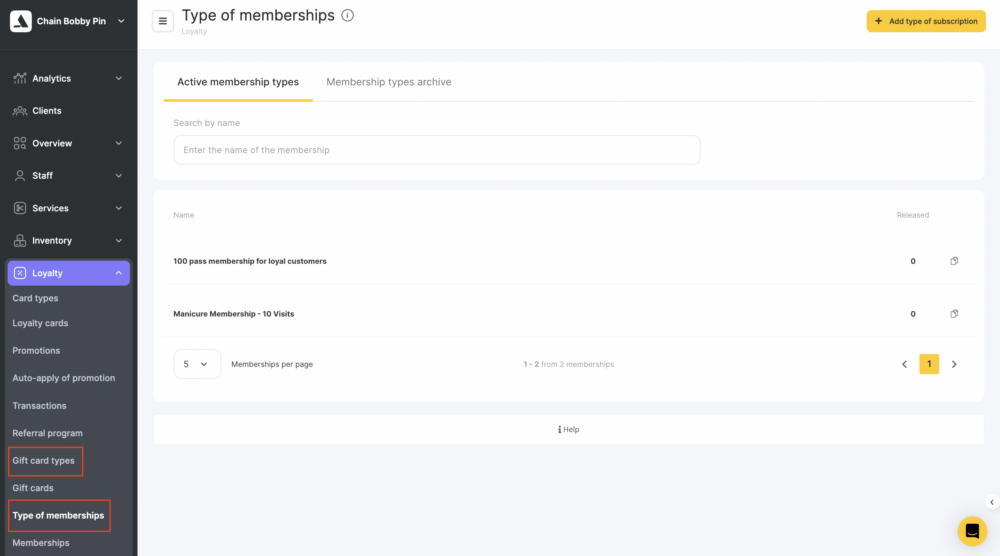1000x556 pixels.
Task: Click the Chain Bobby Pin logo icon
Action: tap(21, 21)
